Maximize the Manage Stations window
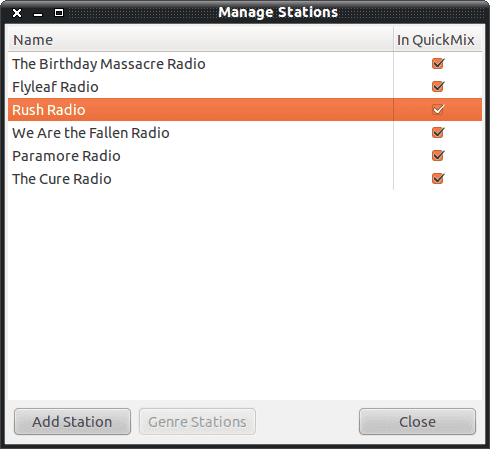 coord(59,13)
